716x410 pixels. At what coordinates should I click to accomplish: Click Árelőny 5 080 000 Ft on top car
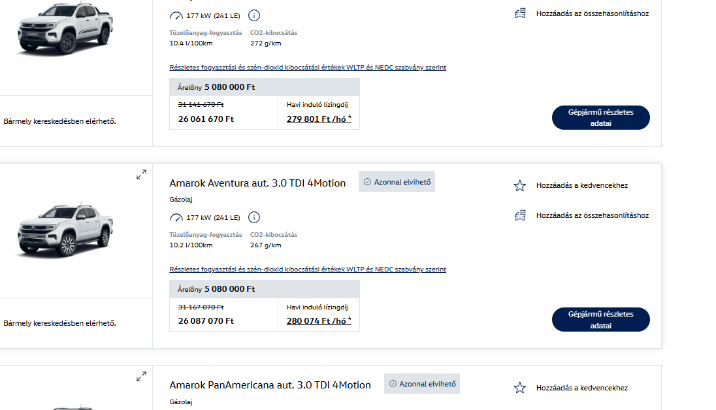(216, 87)
